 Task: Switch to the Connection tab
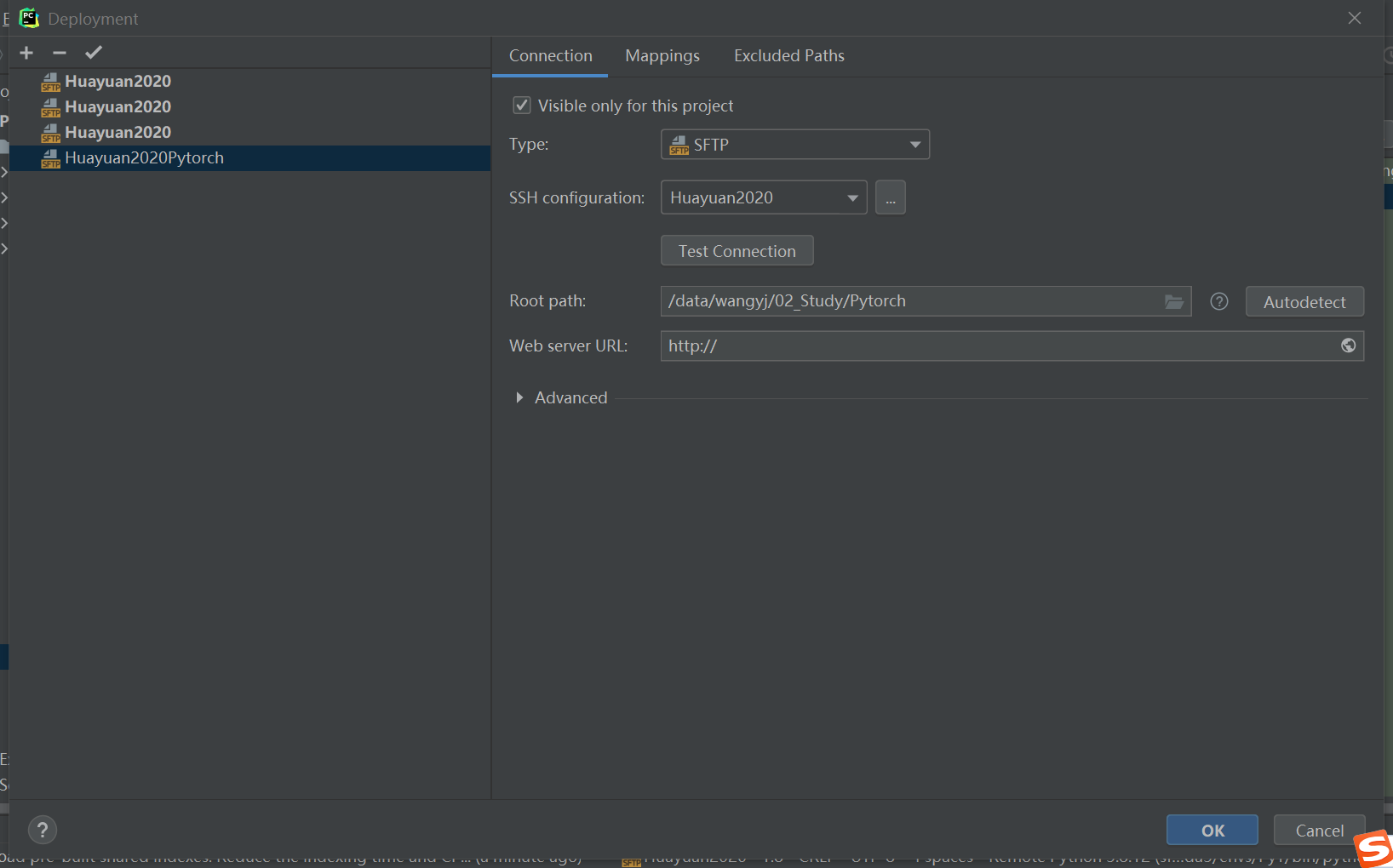pos(550,56)
